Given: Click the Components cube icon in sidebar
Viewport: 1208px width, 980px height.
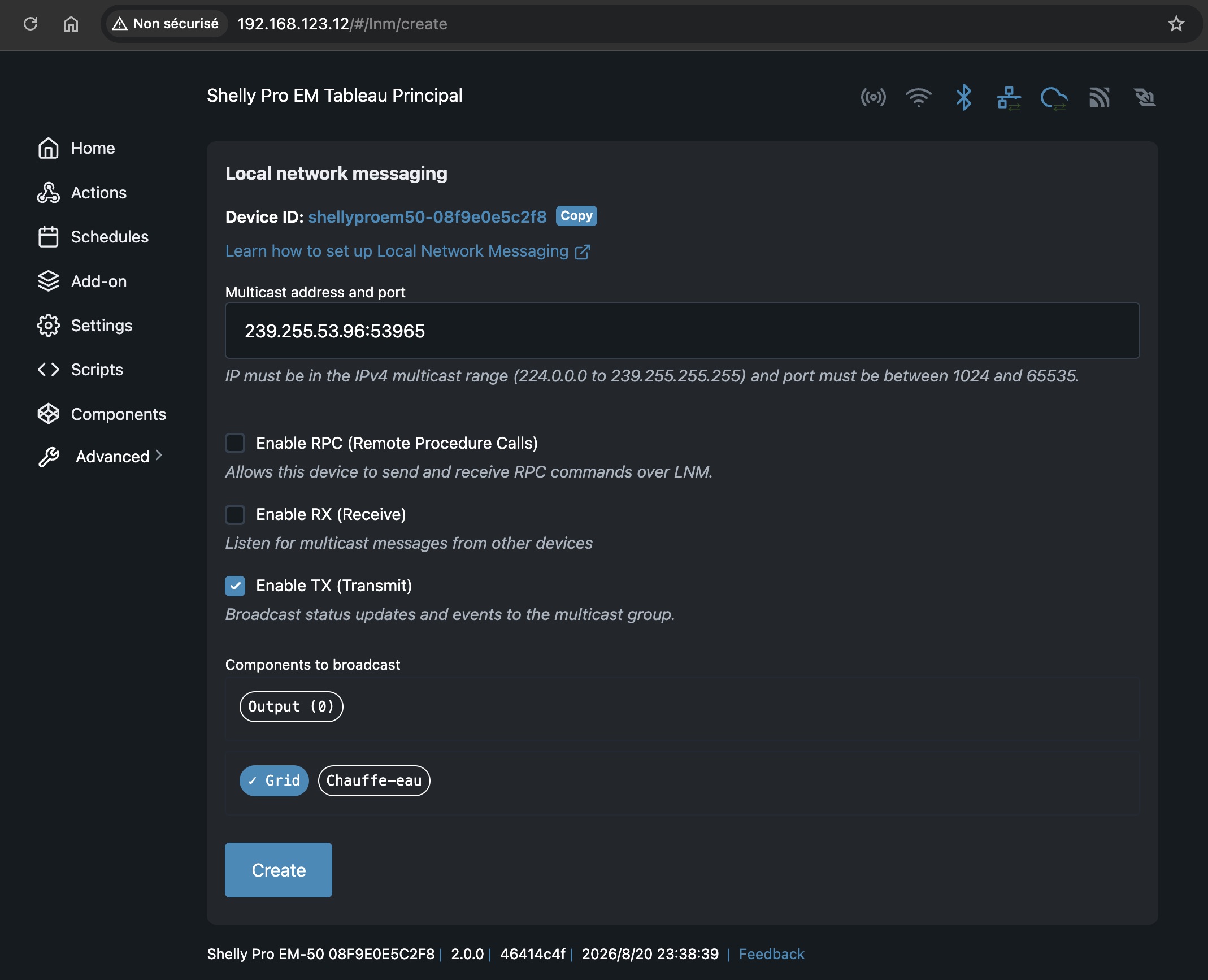Looking at the screenshot, I should [49, 414].
